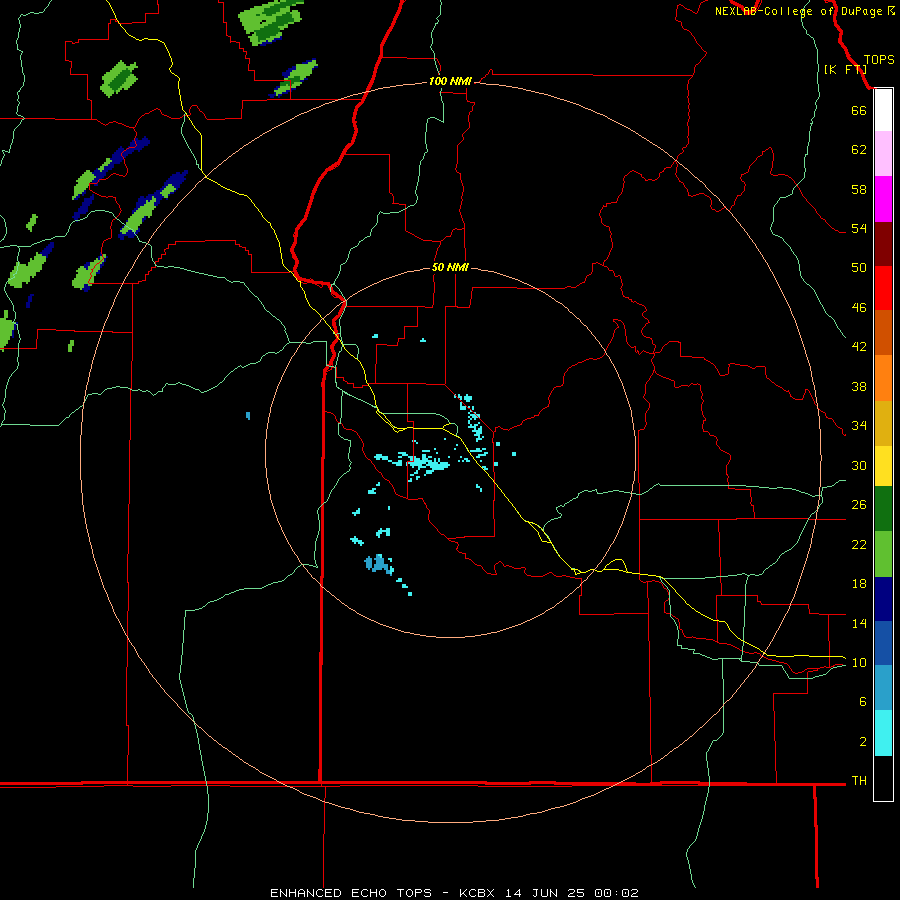The width and height of the screenshot is (900, 900).
Task: Click the dark maroon legend swatch
Action: click(883, 244)
